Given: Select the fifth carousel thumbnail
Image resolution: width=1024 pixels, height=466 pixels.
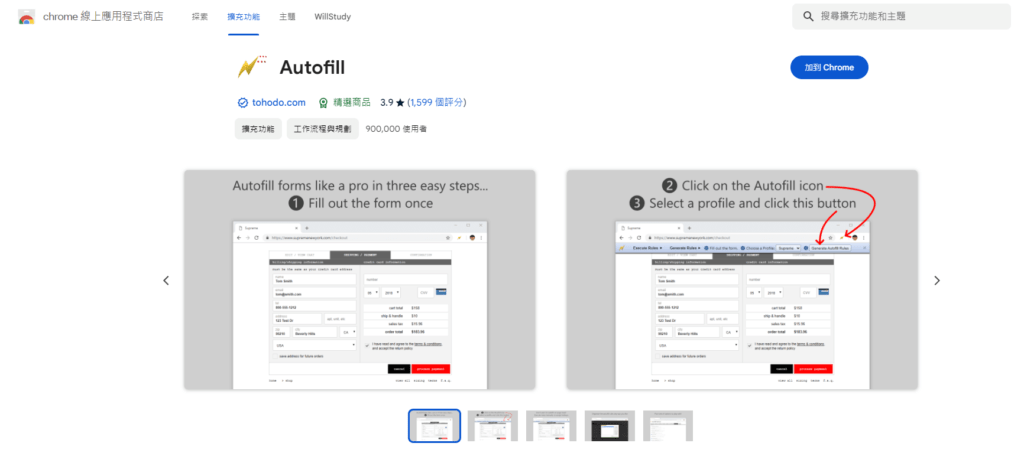Looking at the screenshot, I should click(668, 426).
